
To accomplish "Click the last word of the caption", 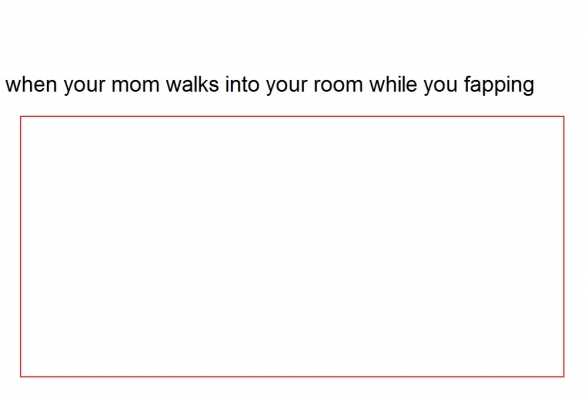I will click(x=499, y=85).
